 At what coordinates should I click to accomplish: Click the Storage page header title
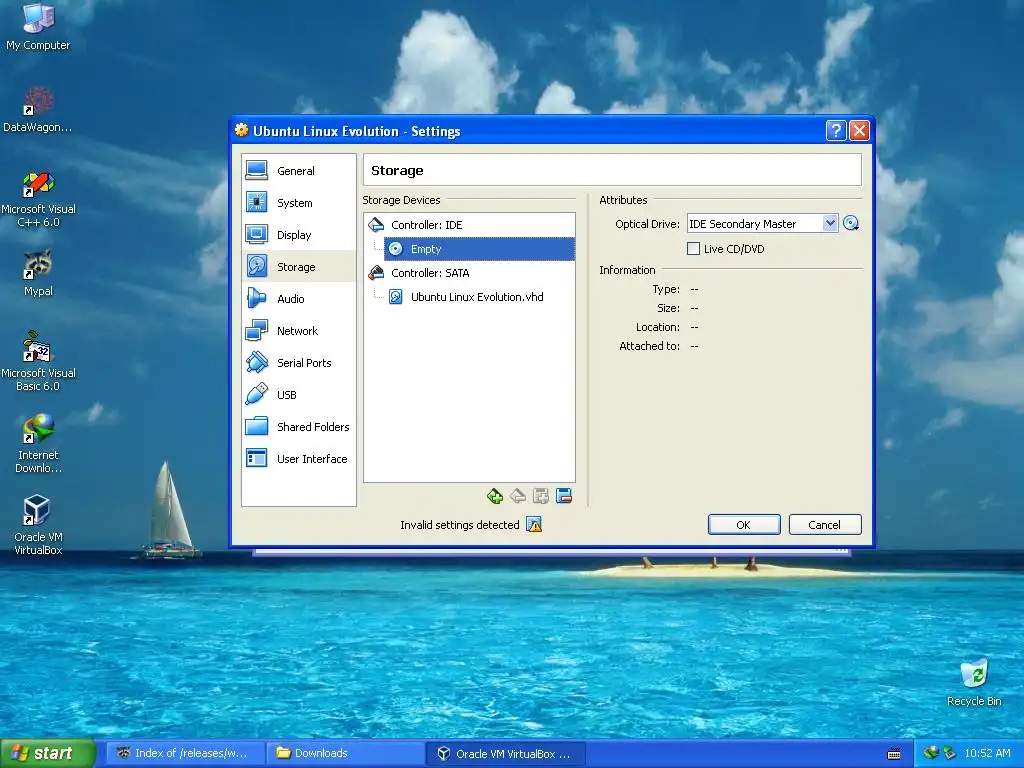[397, 170]
